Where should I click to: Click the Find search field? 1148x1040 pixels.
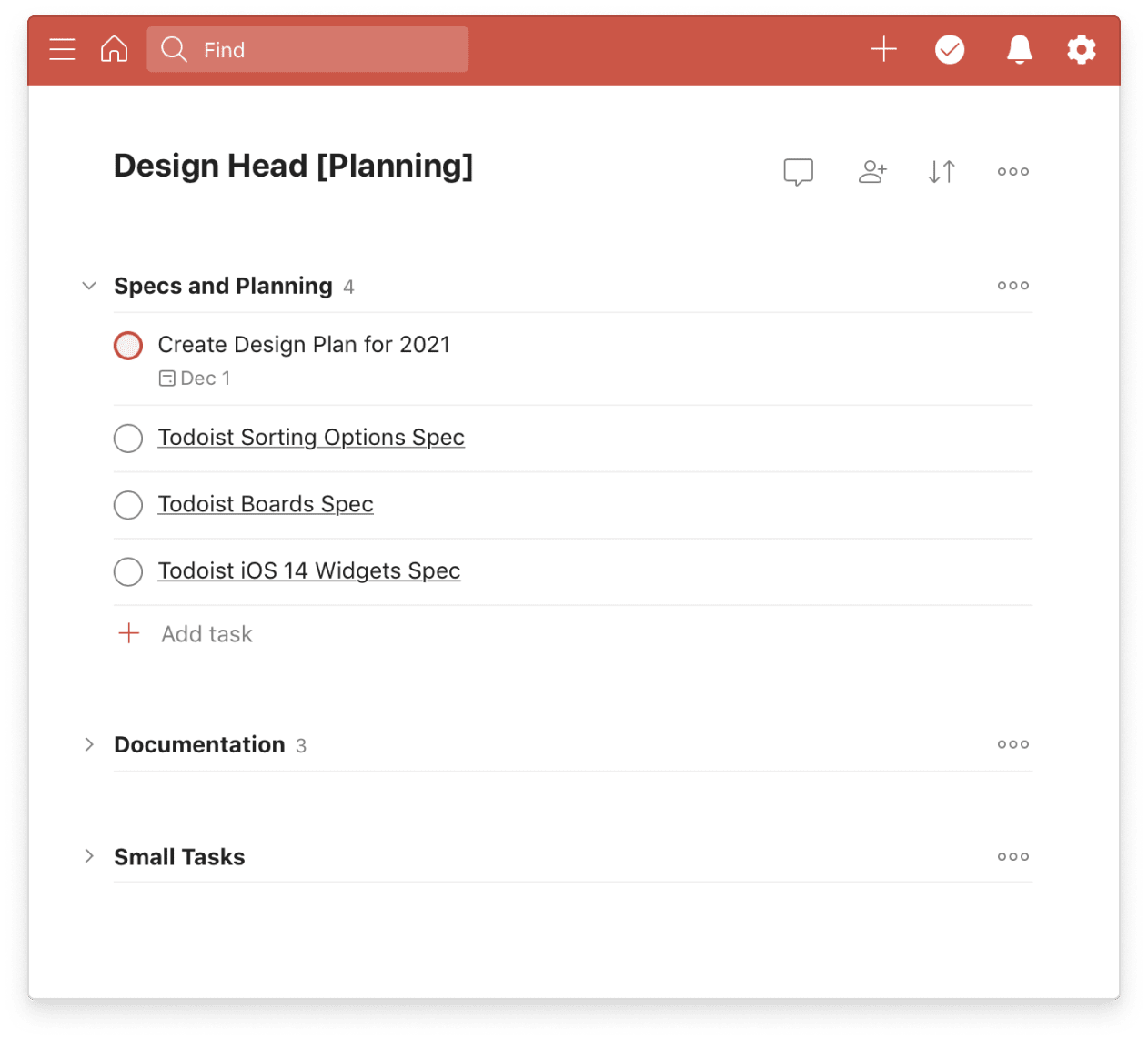pyautogui.click(x=307, y=49)
